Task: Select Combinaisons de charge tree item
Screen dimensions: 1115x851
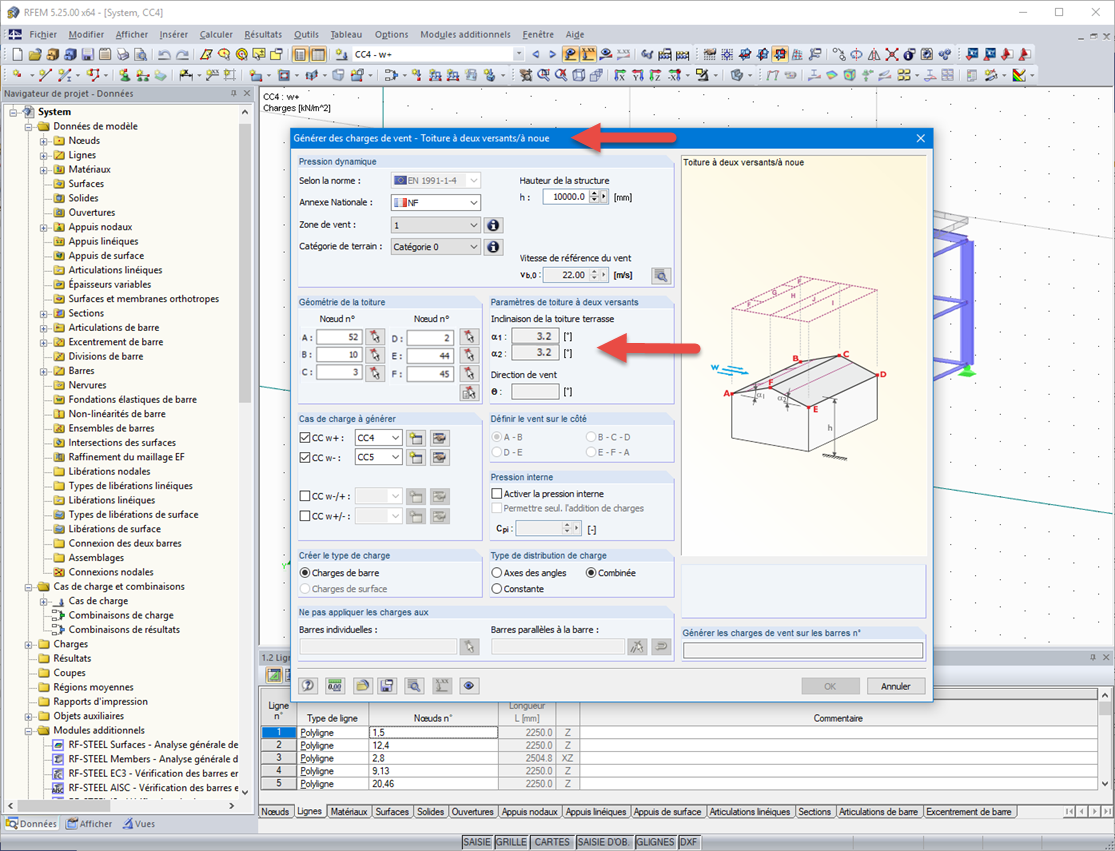Action: coord(121,615)
